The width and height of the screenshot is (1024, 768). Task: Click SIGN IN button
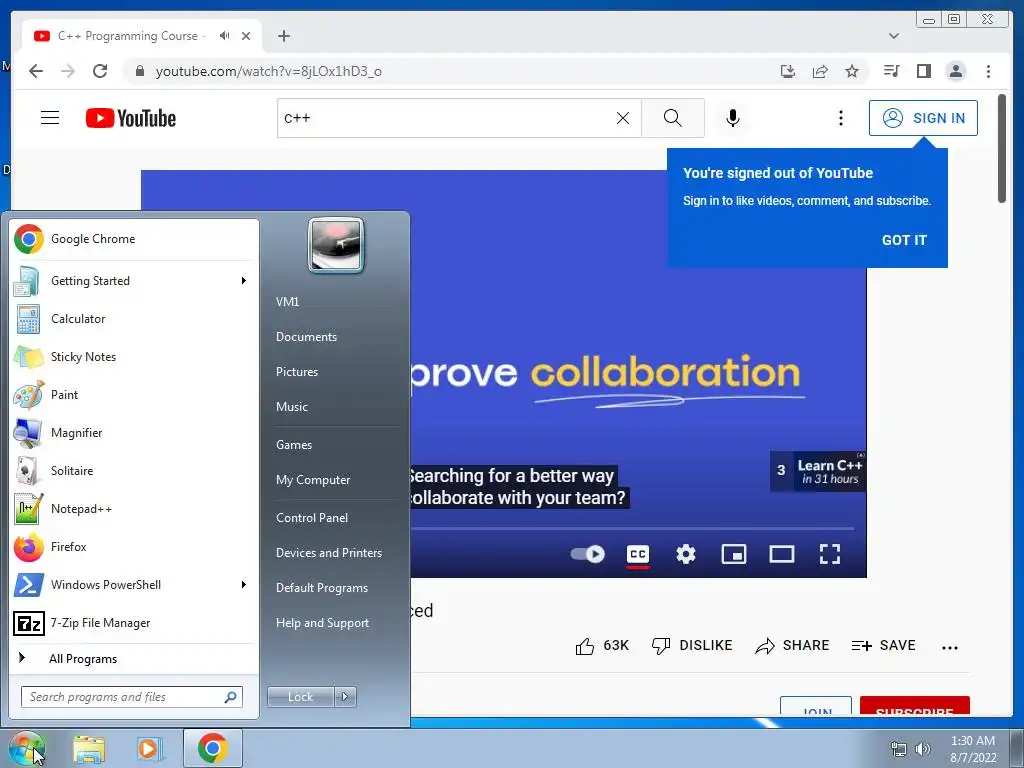(923, 118)
